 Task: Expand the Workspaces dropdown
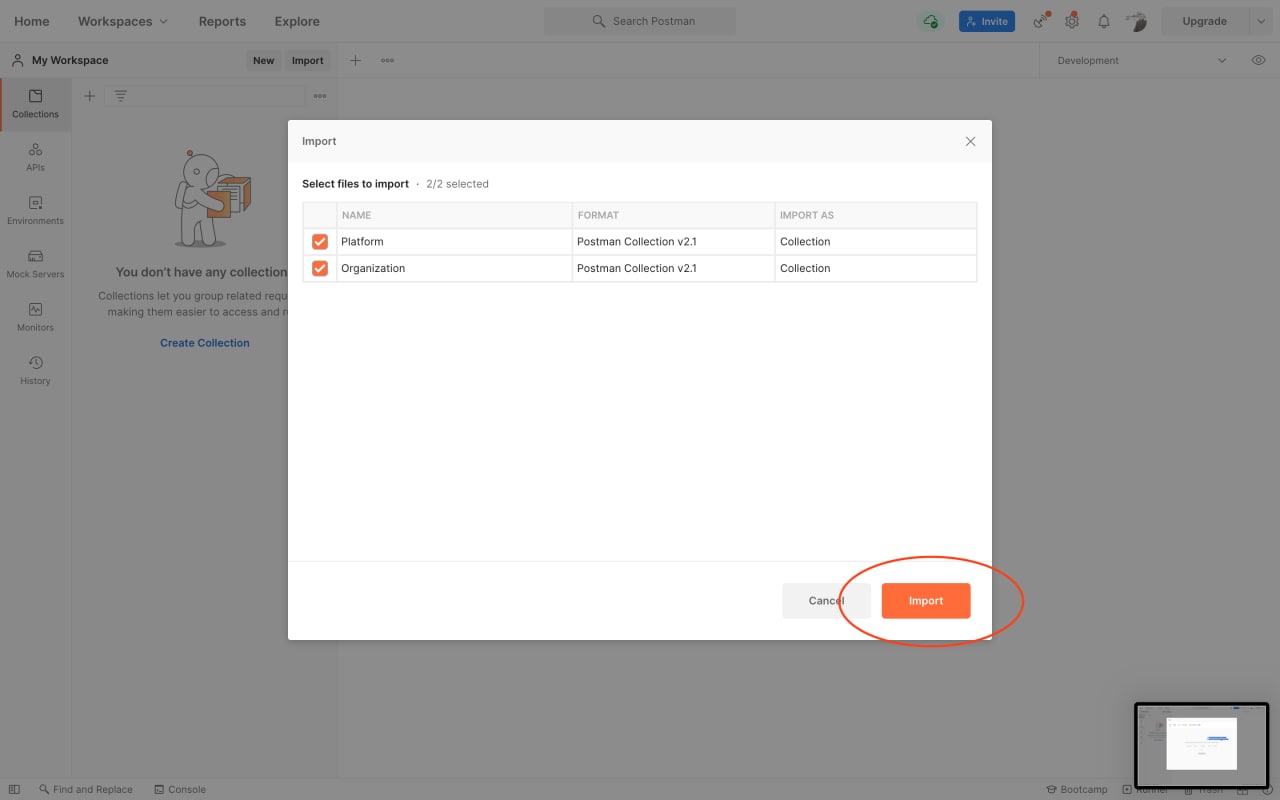point(123,21)
